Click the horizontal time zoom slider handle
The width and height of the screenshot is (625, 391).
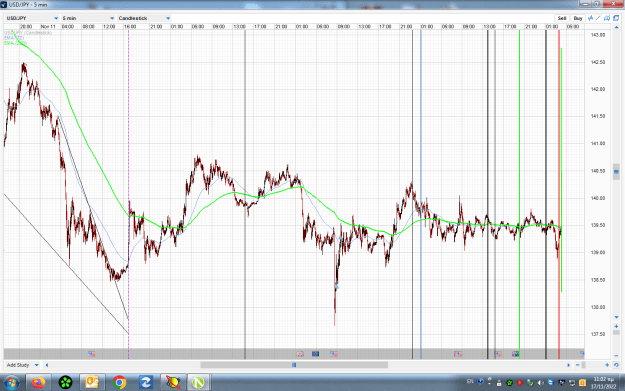point(584,365)
